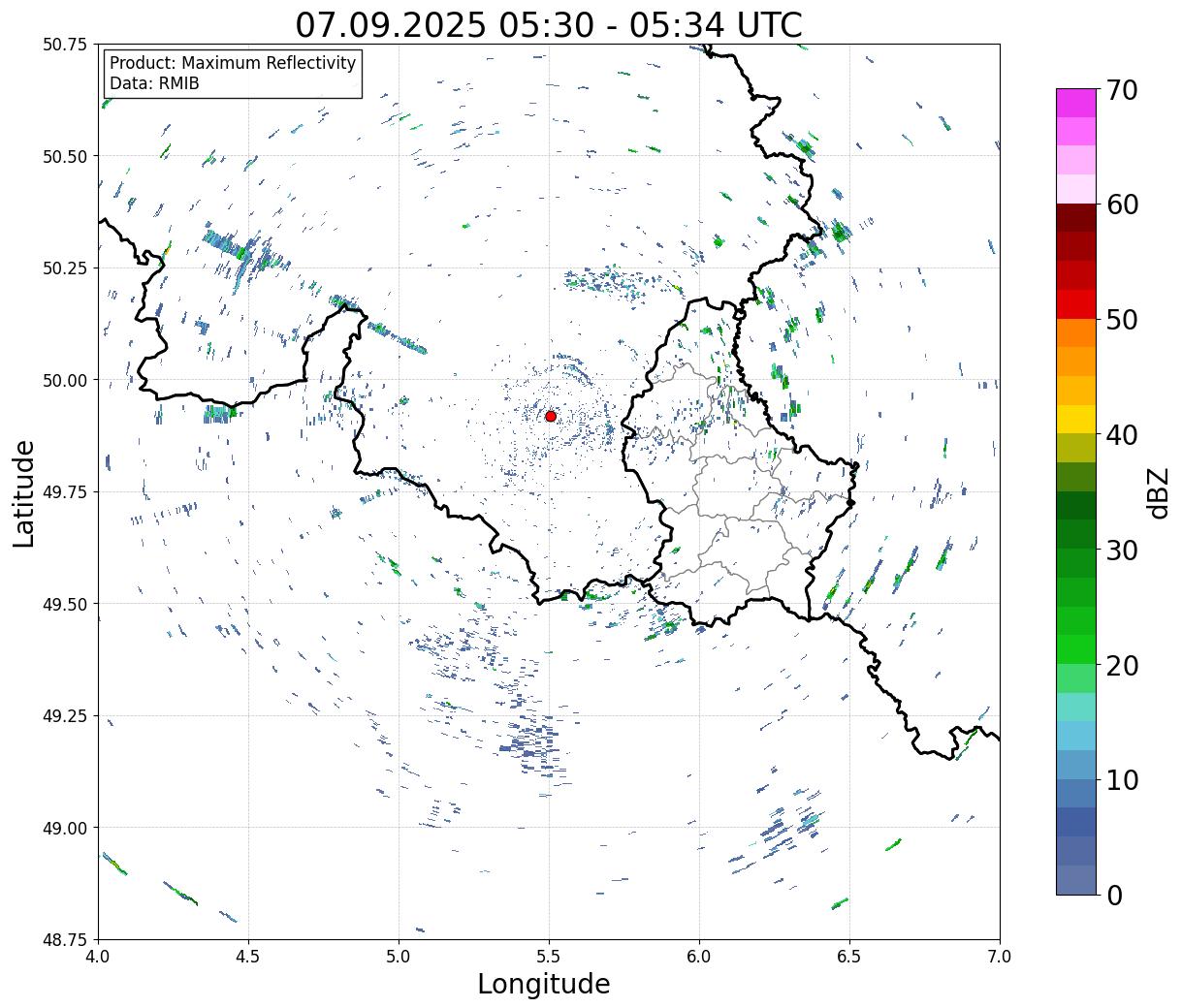Click the latitude tick label '49.50'
The image size is (1182, 1008).
click(x=65, y=604)
